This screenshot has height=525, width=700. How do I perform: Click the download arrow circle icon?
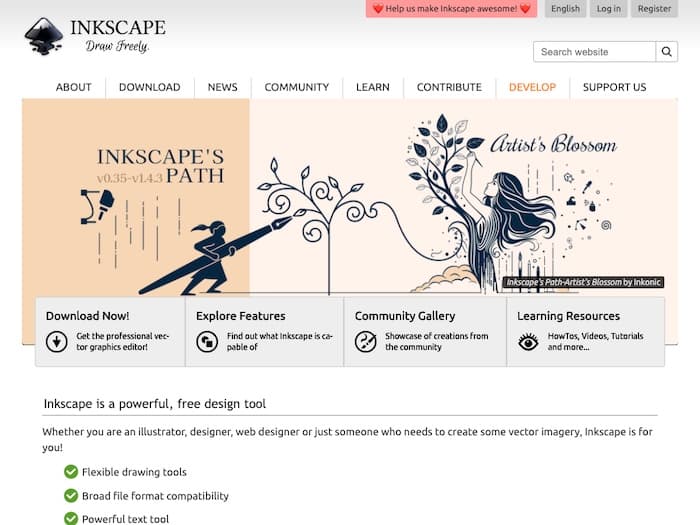click(57, 342)
